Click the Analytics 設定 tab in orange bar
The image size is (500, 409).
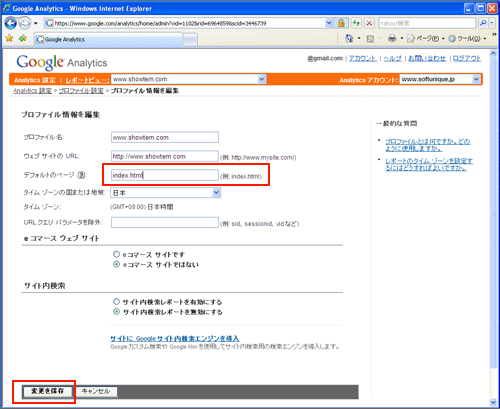(x=35, y=80)
